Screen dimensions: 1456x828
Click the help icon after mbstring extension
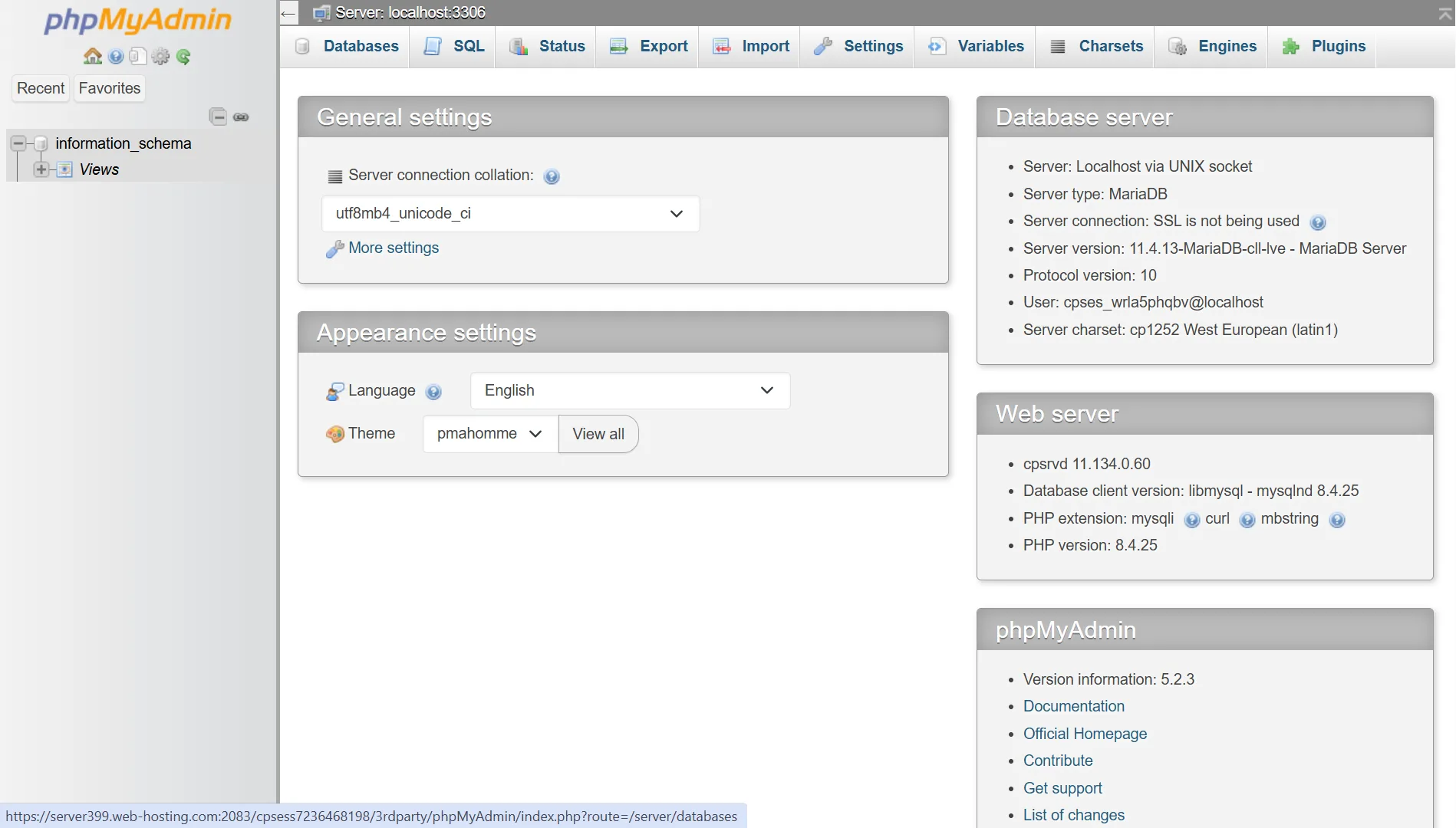coord(1337,520)
